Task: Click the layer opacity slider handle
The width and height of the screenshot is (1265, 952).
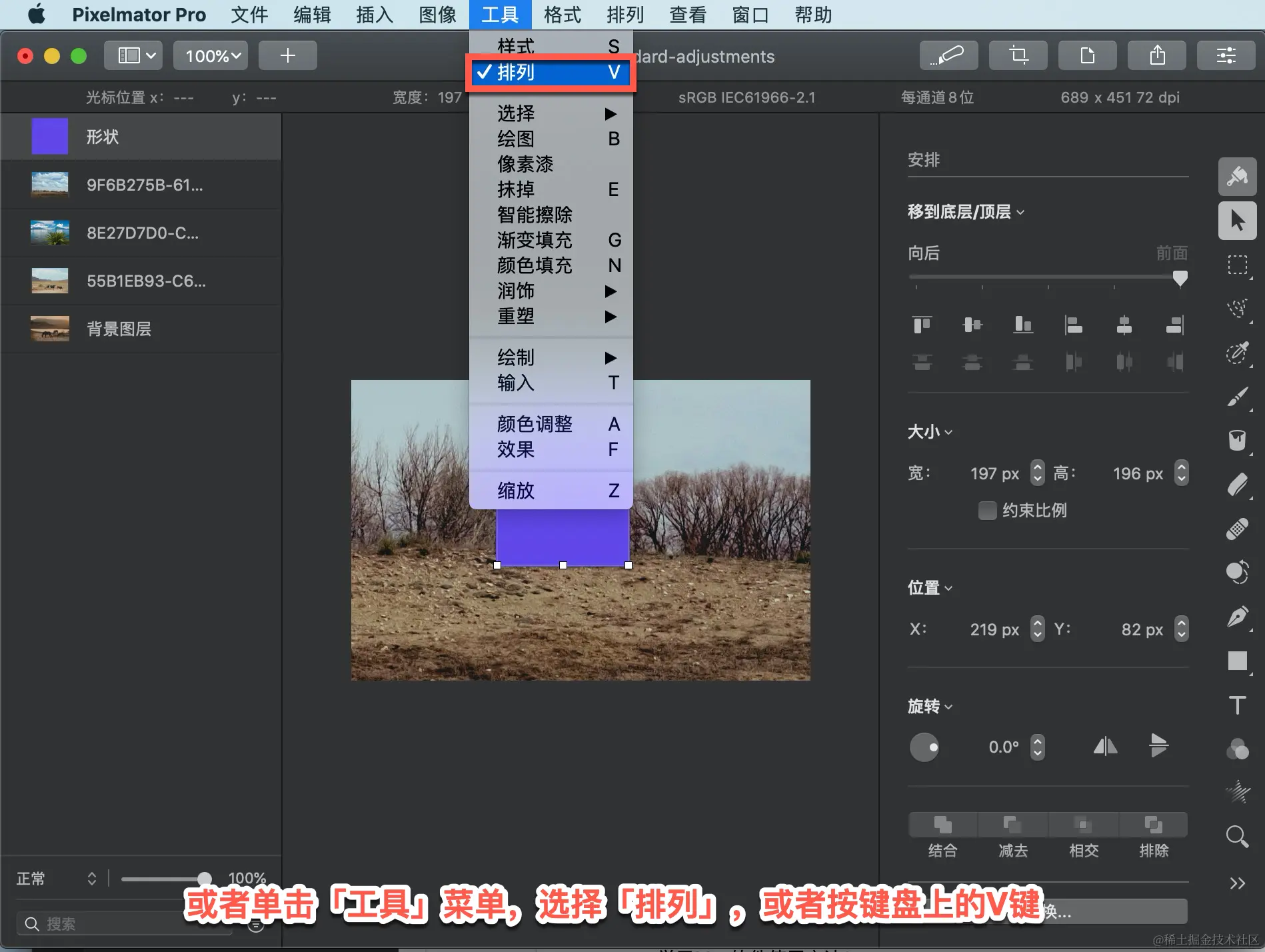Action: [x=205, y=879]
